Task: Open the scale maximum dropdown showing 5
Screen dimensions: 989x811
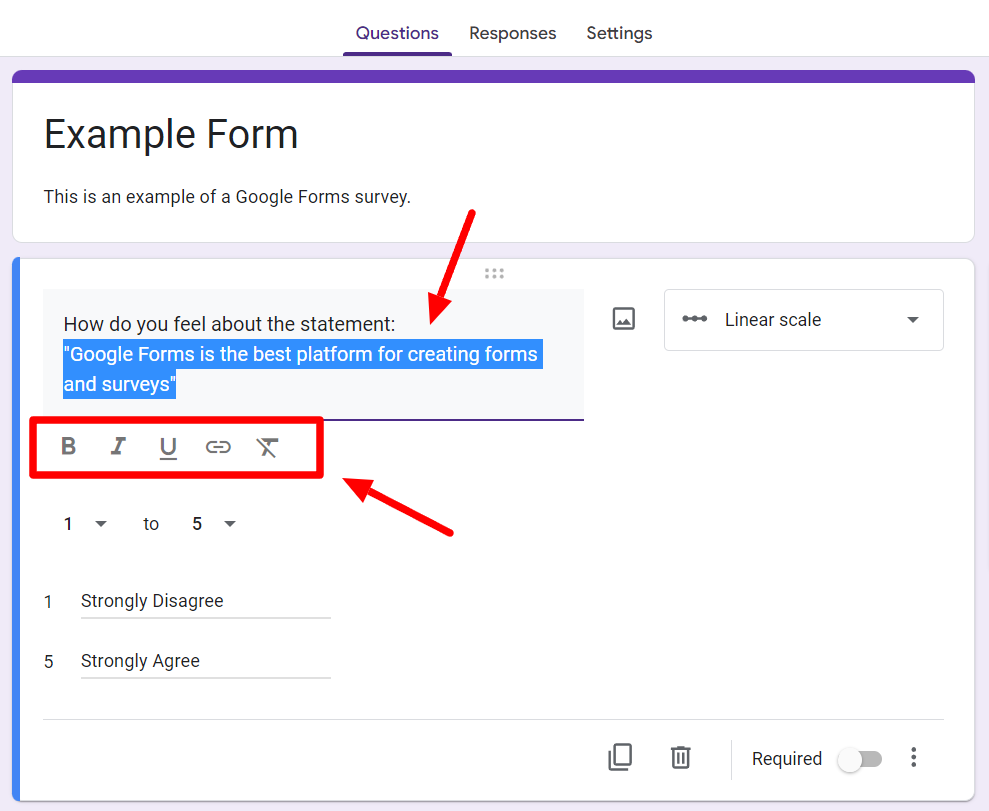Action: tap(214, 524)
